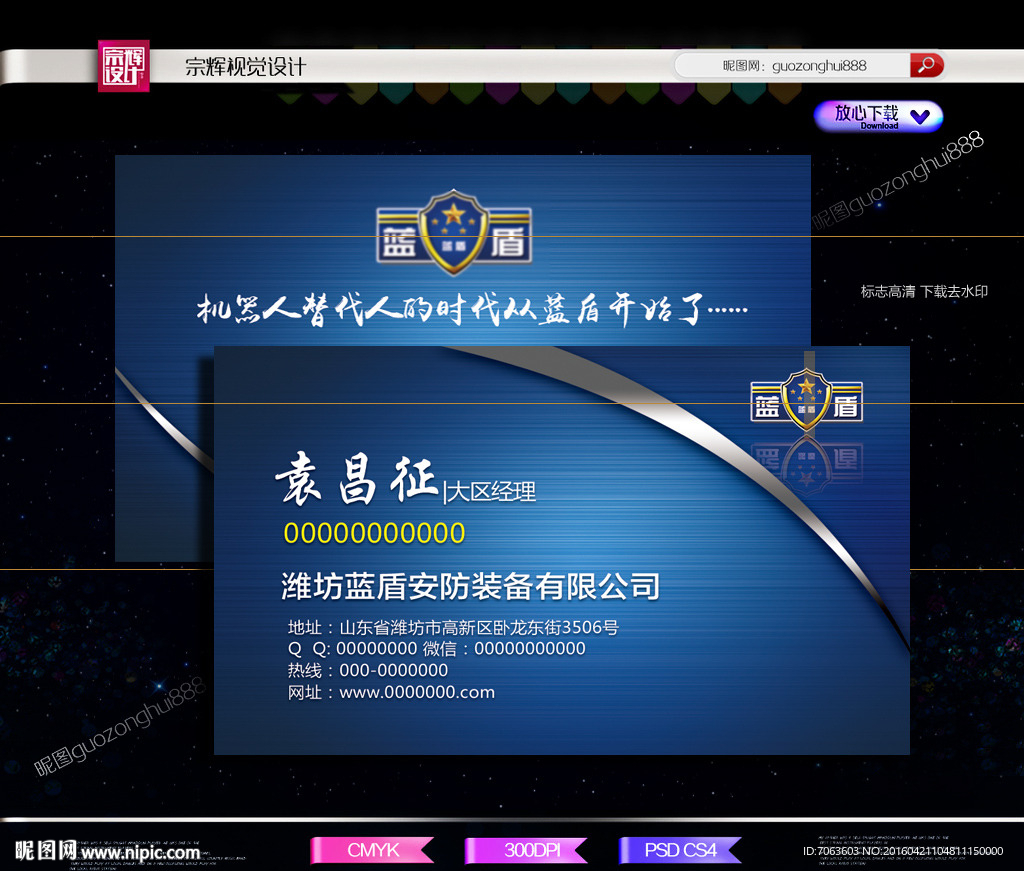This screenshot has height=871, width=1024.
Task: Click the address line 山东省潍坊市高新区卧龙东街3506号
Action: click(x=453, y=627)
